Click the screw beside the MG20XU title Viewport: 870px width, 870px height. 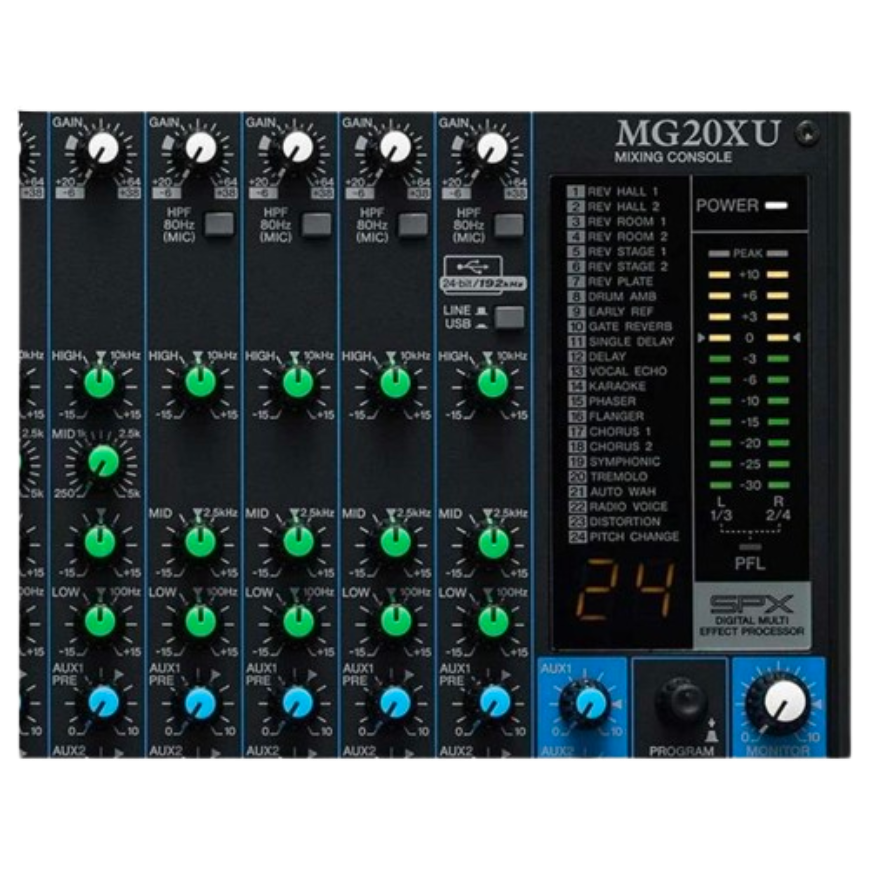tap(807, 133)
